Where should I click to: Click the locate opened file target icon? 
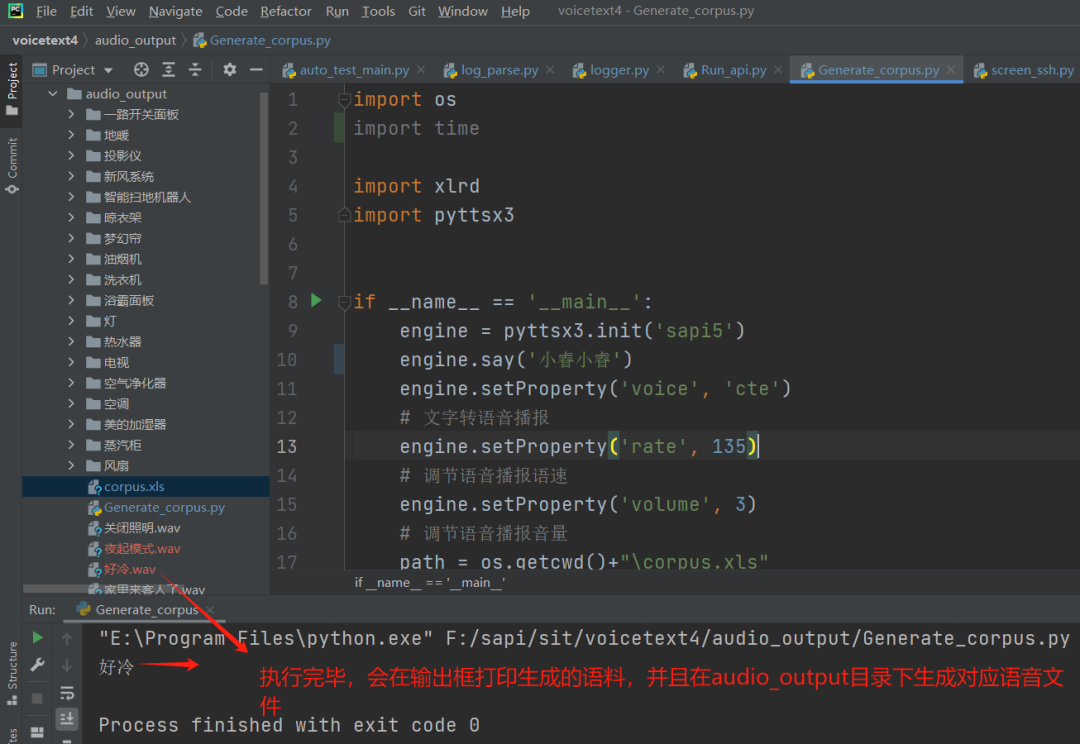click(141, 70)
